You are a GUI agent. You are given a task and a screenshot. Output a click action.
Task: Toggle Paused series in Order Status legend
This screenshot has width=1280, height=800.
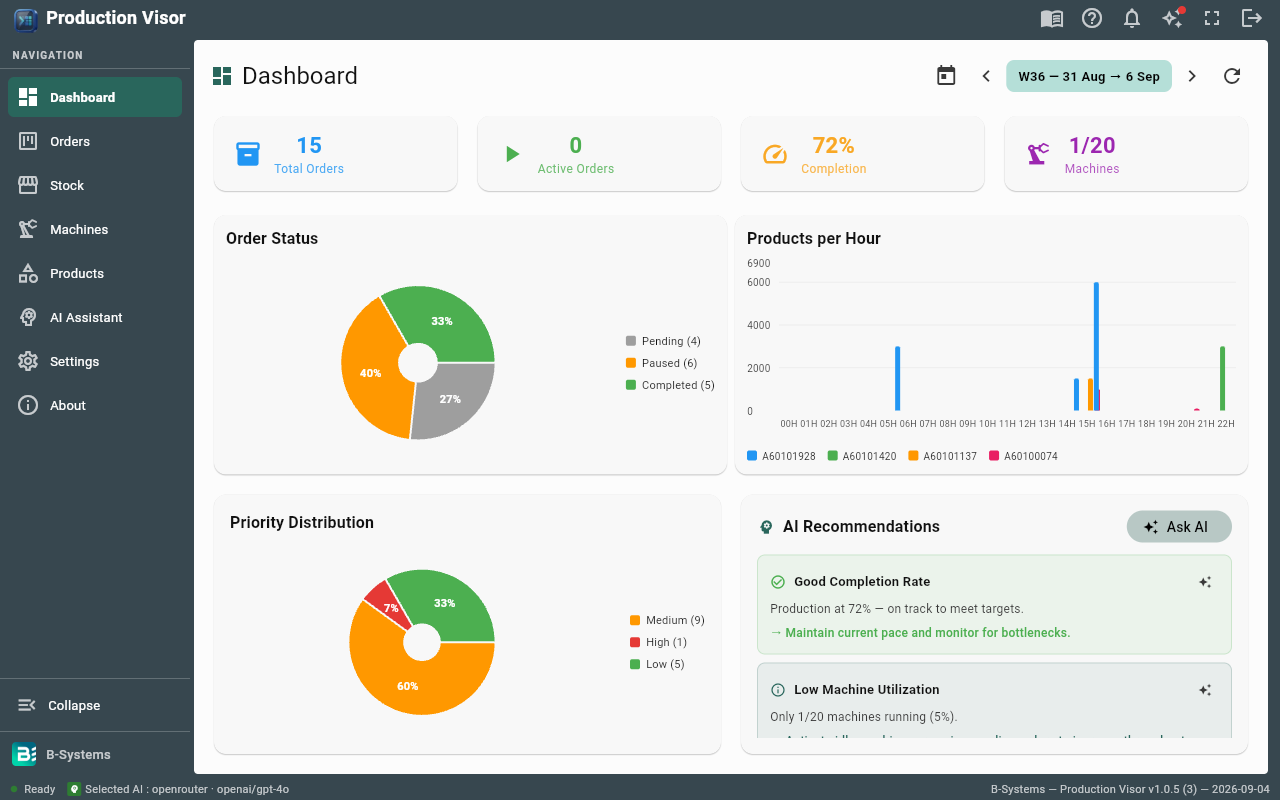coord(661,363)
